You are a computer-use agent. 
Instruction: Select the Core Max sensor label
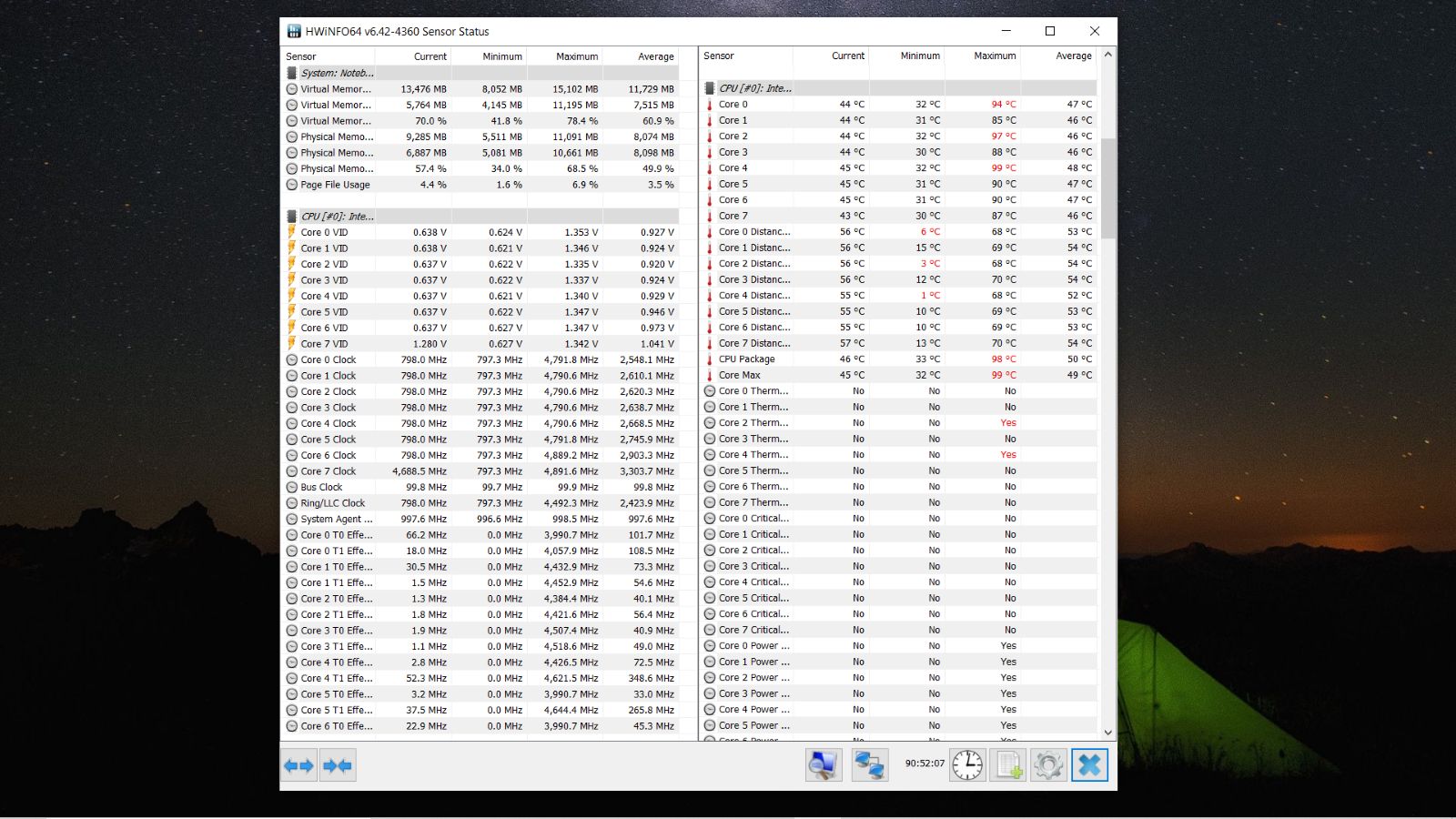click(x=739, y=375)
